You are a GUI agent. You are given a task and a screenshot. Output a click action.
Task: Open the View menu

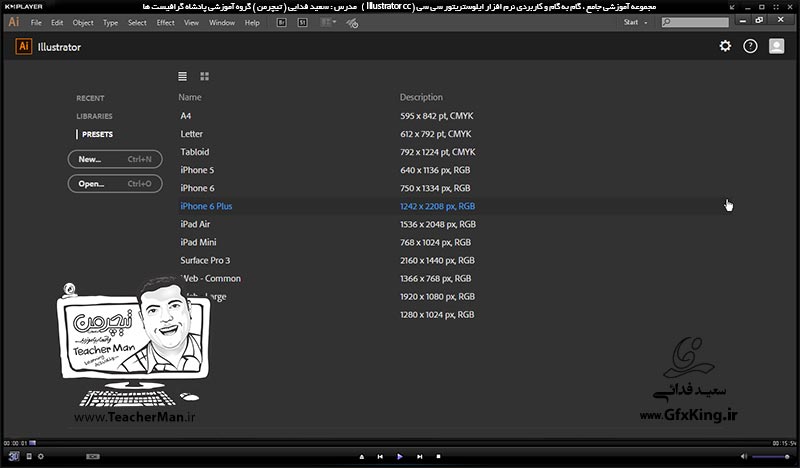point(191,22)
